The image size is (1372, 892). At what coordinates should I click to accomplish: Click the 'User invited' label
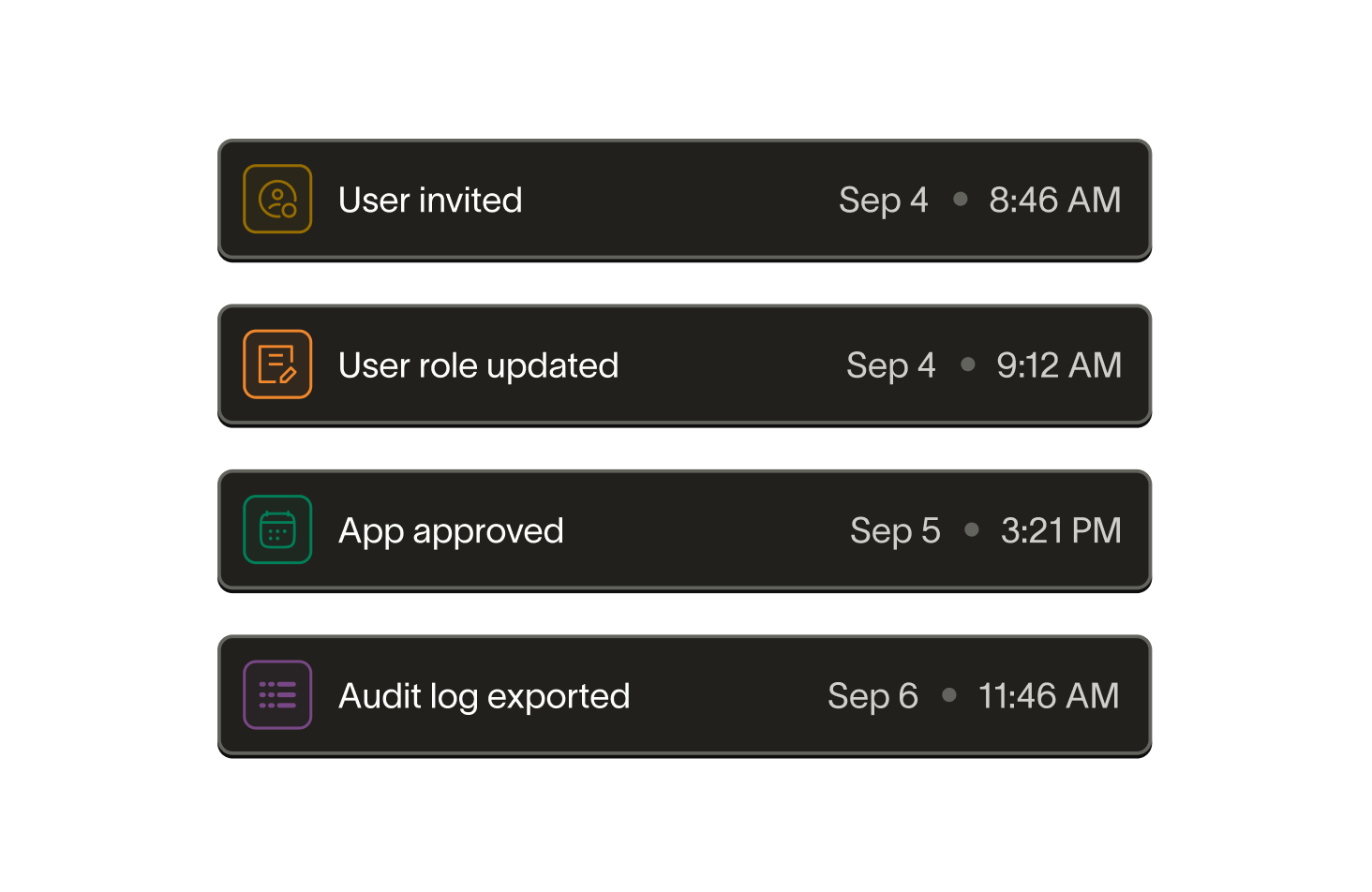click(x=430, y=199)
